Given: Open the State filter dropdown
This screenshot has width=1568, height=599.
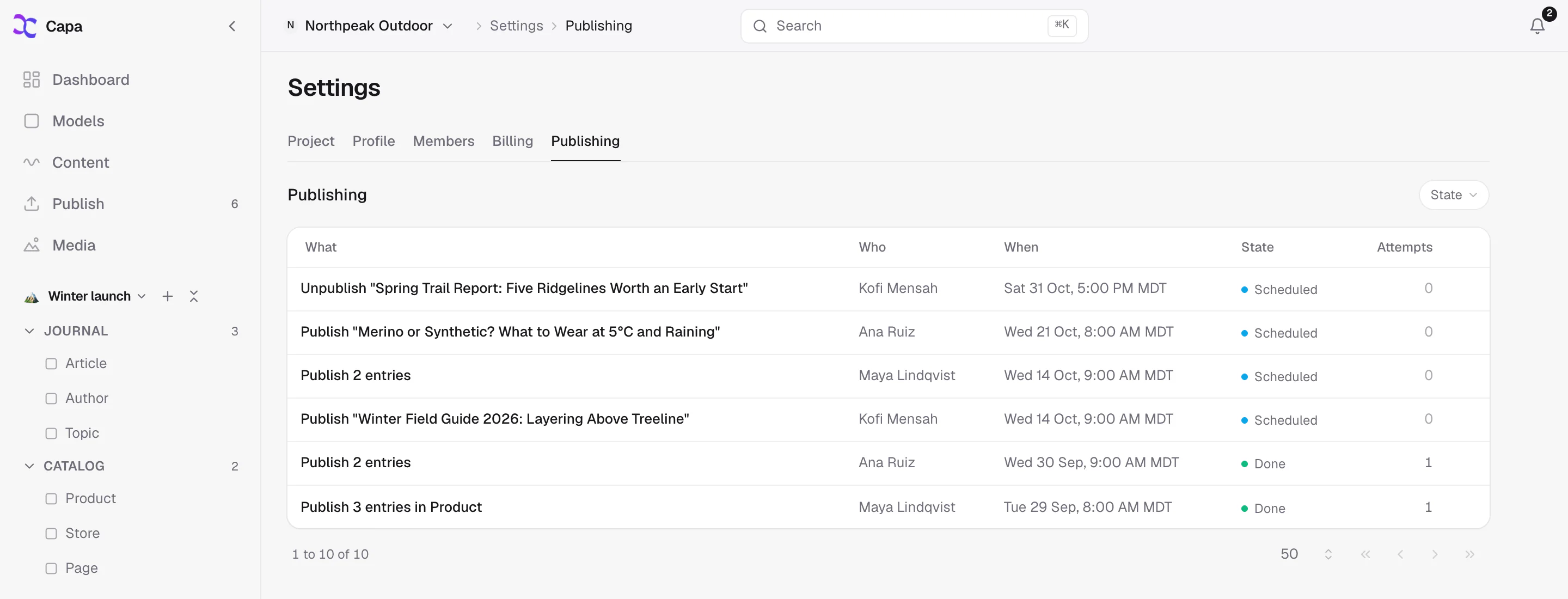Looking at the screenshot, I should click(x=1454, y=195).
